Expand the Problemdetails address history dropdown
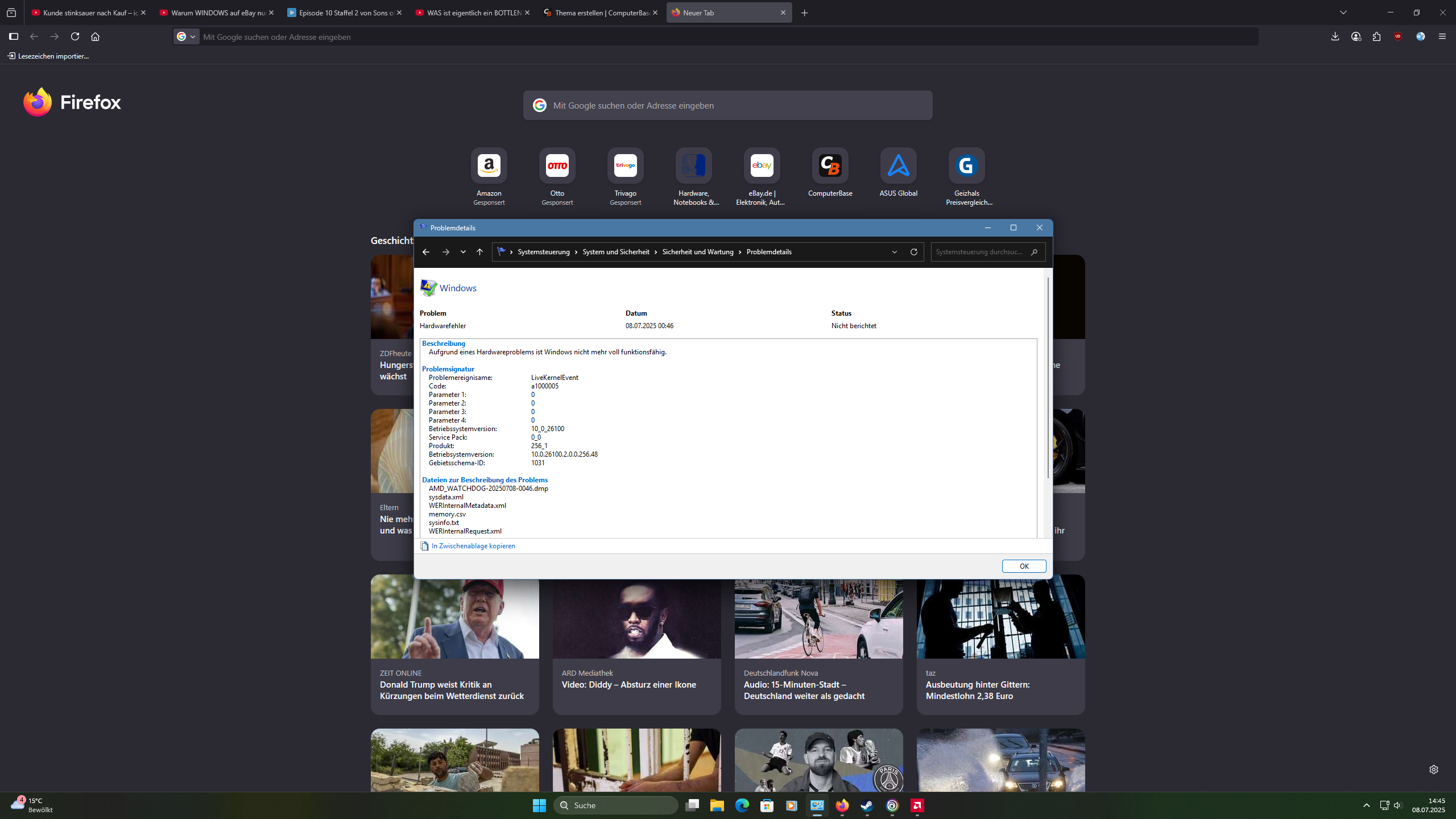The height and width of the screenshot is (819, 1456). coord(895,252)
